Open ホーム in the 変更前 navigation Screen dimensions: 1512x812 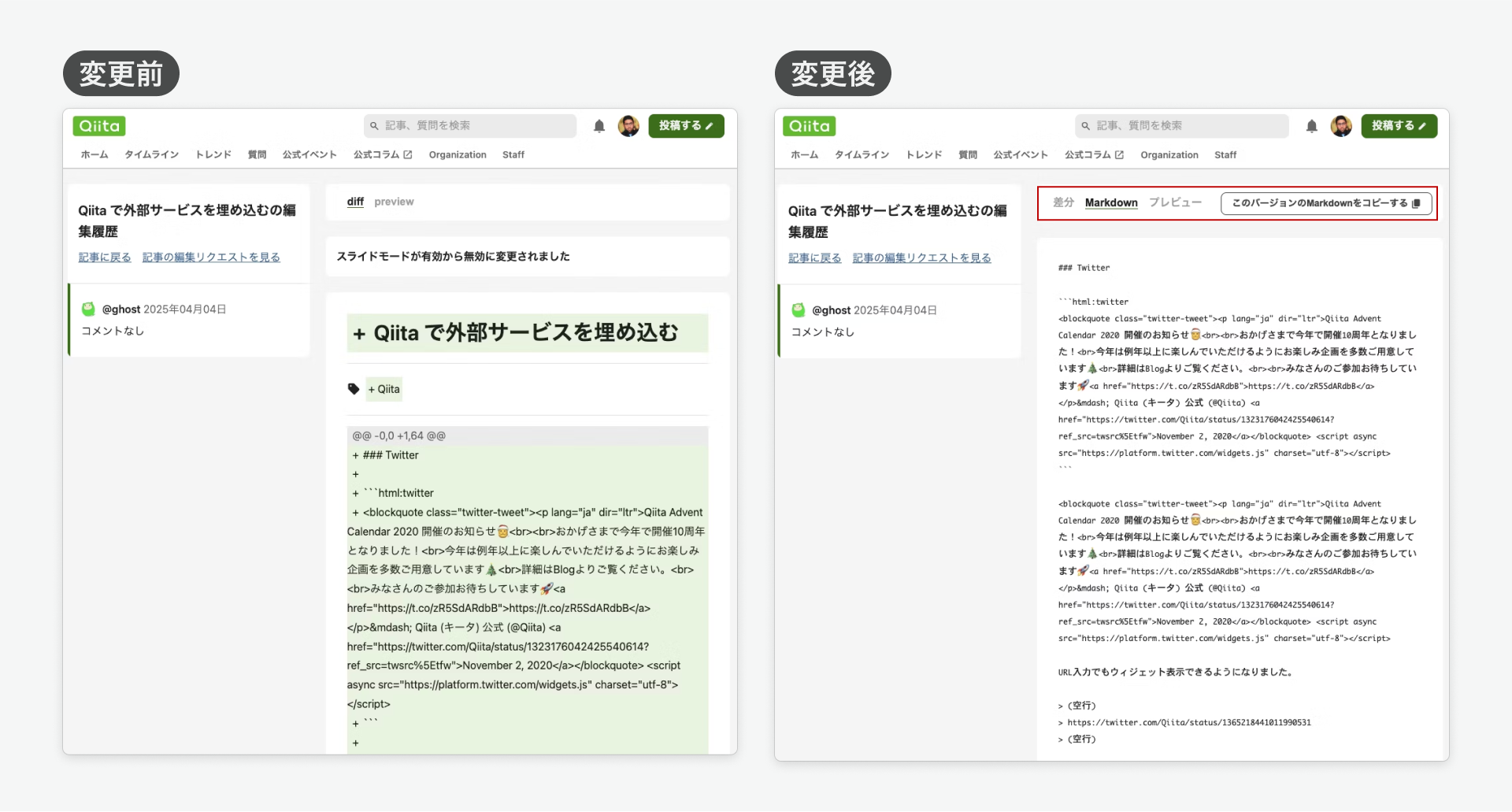pos(94,155)
